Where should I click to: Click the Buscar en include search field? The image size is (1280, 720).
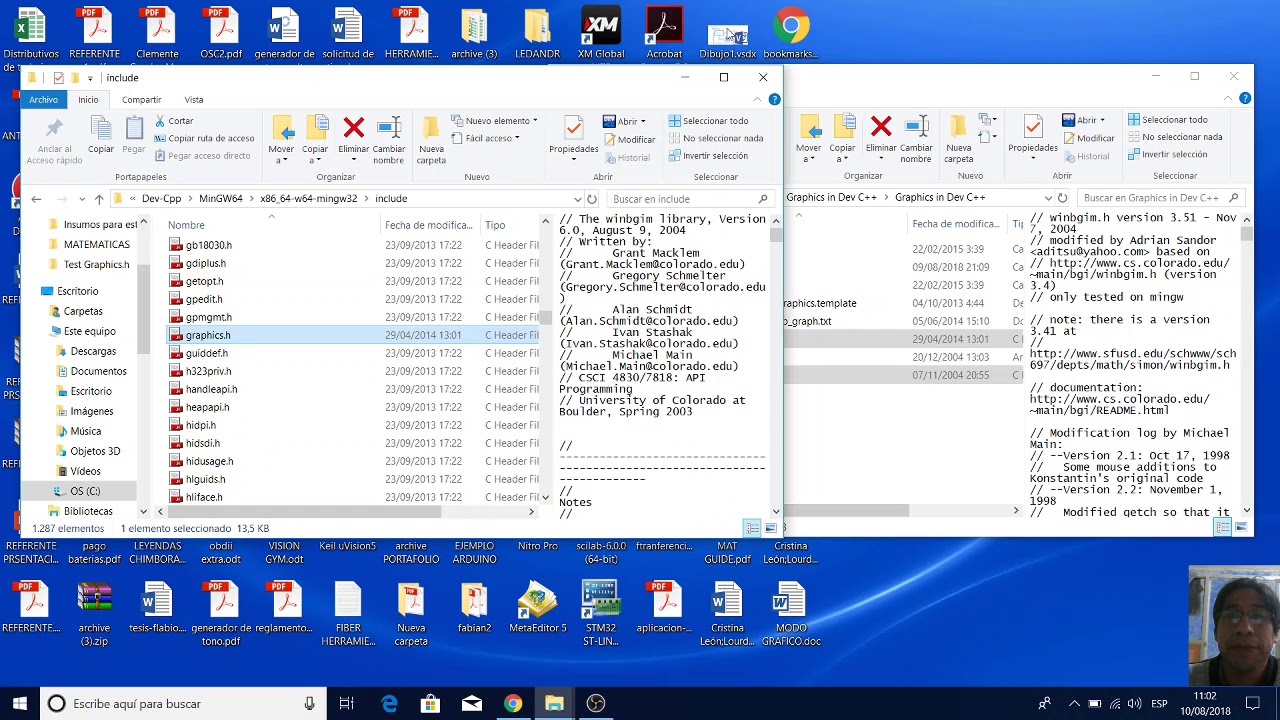tap(690, 199)
